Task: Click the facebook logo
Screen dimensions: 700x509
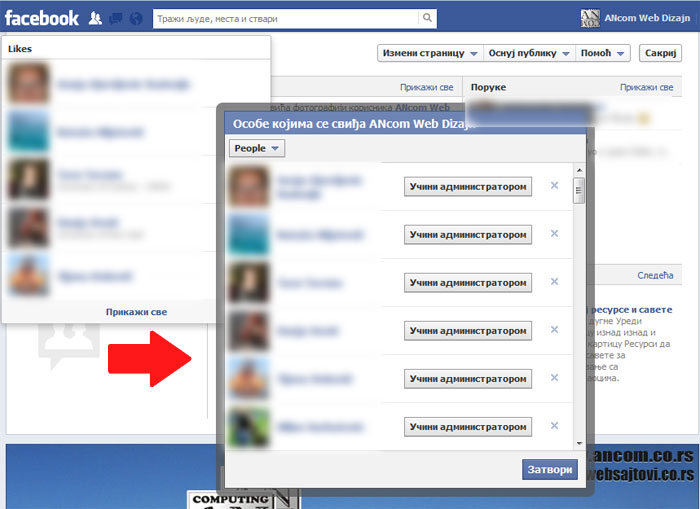Action: [x=42, y=18]
